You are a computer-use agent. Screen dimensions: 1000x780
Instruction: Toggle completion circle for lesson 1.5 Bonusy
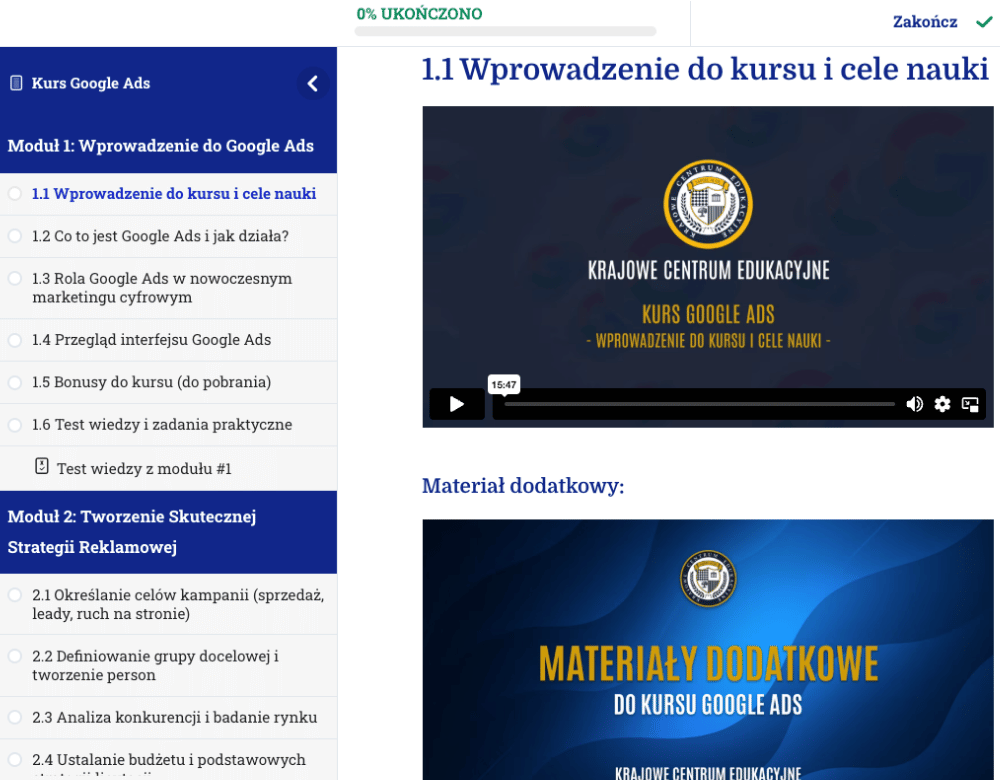(15, 382)
